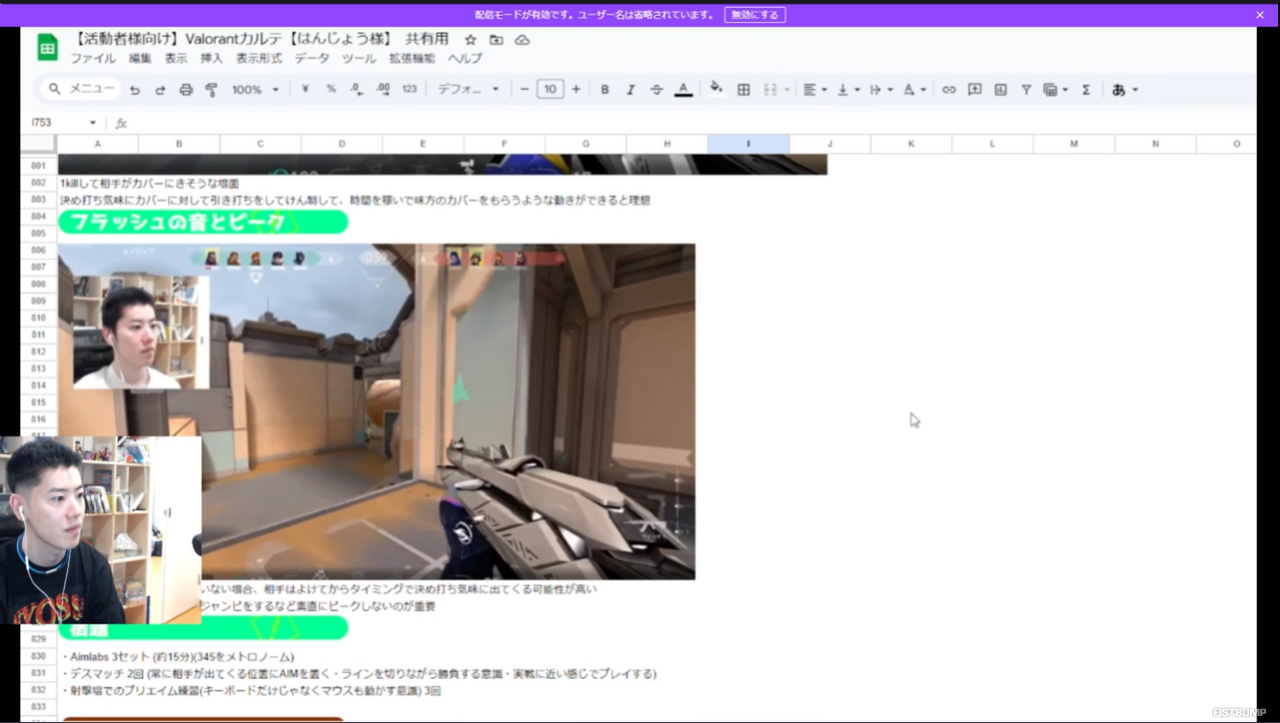Undo the last action
The image size is (1280, 723).
(x=135, y=90)
